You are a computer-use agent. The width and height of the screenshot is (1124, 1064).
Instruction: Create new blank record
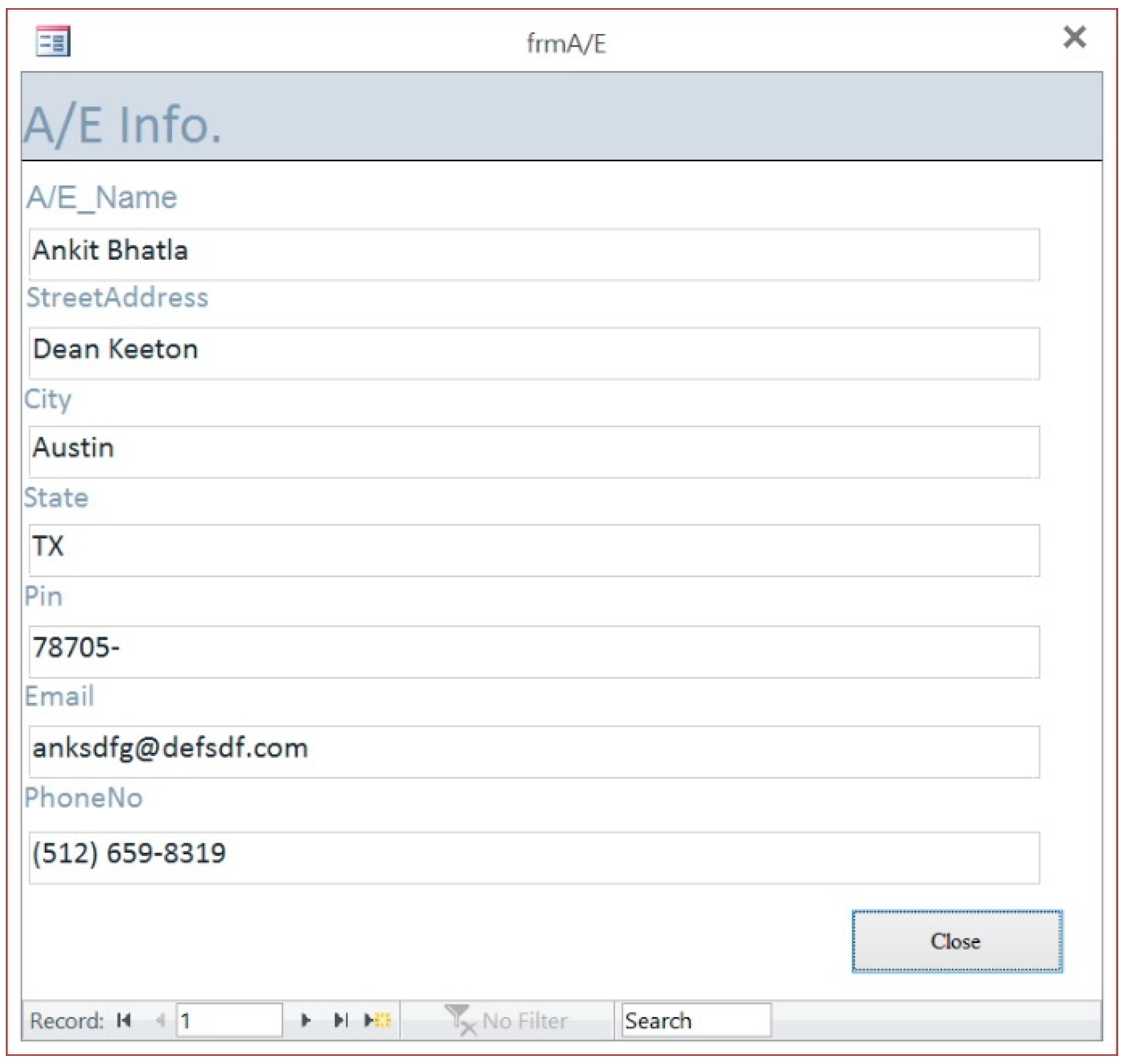pos(377,1020)
